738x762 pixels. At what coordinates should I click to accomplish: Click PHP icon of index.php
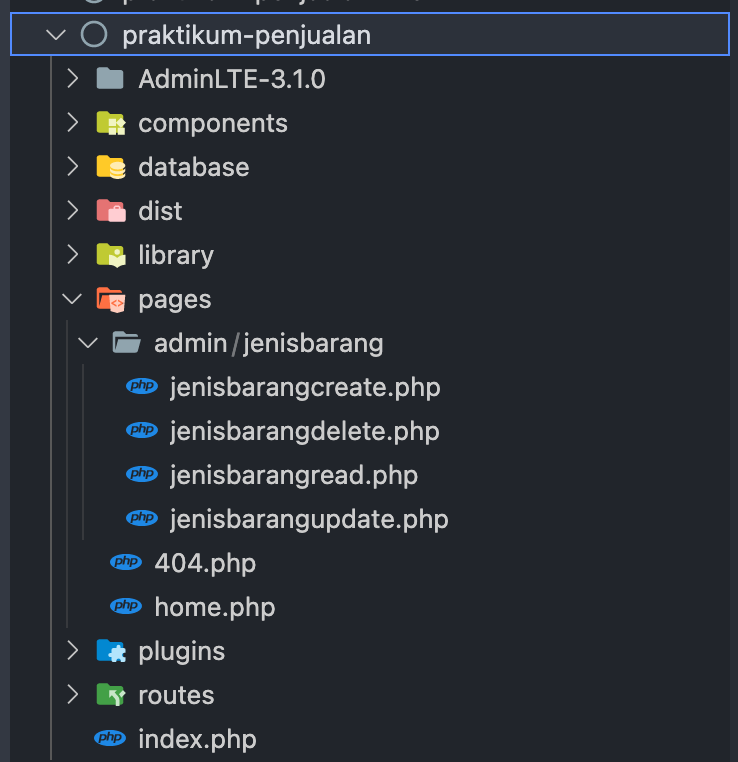coord(110,738)
